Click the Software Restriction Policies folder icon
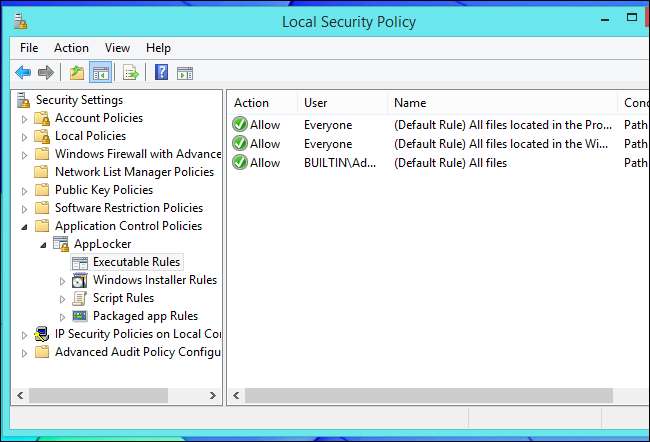 tap(41, 208)
